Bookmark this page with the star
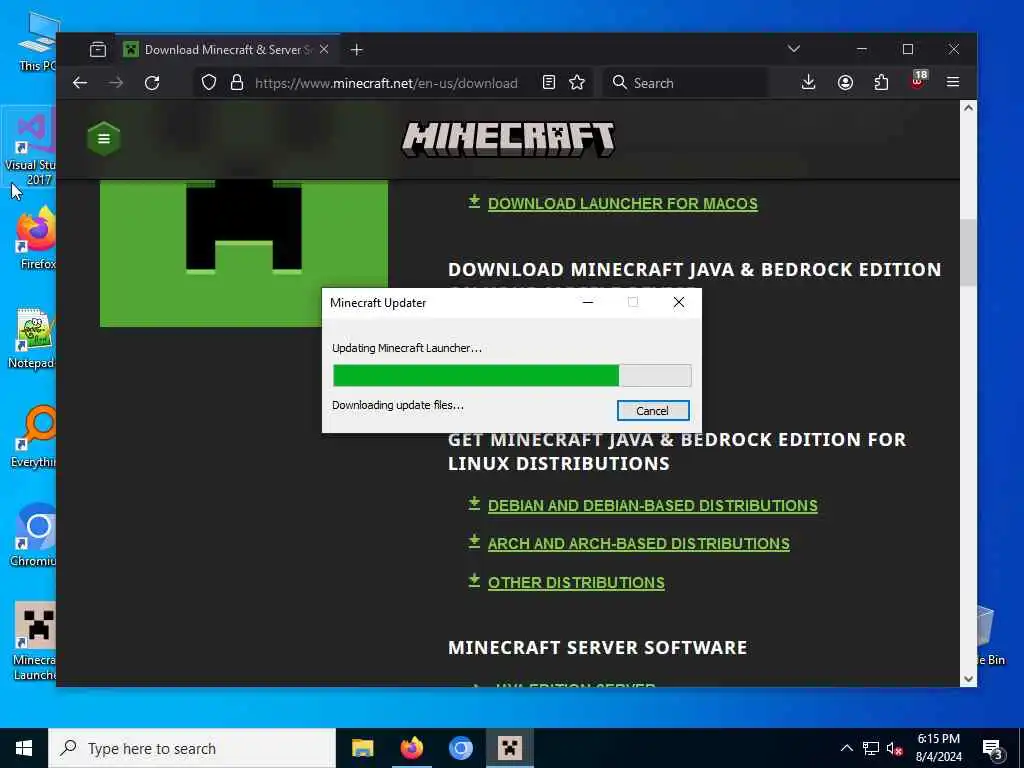Viewport: 1024px width, 768px height. coord(577,83)
